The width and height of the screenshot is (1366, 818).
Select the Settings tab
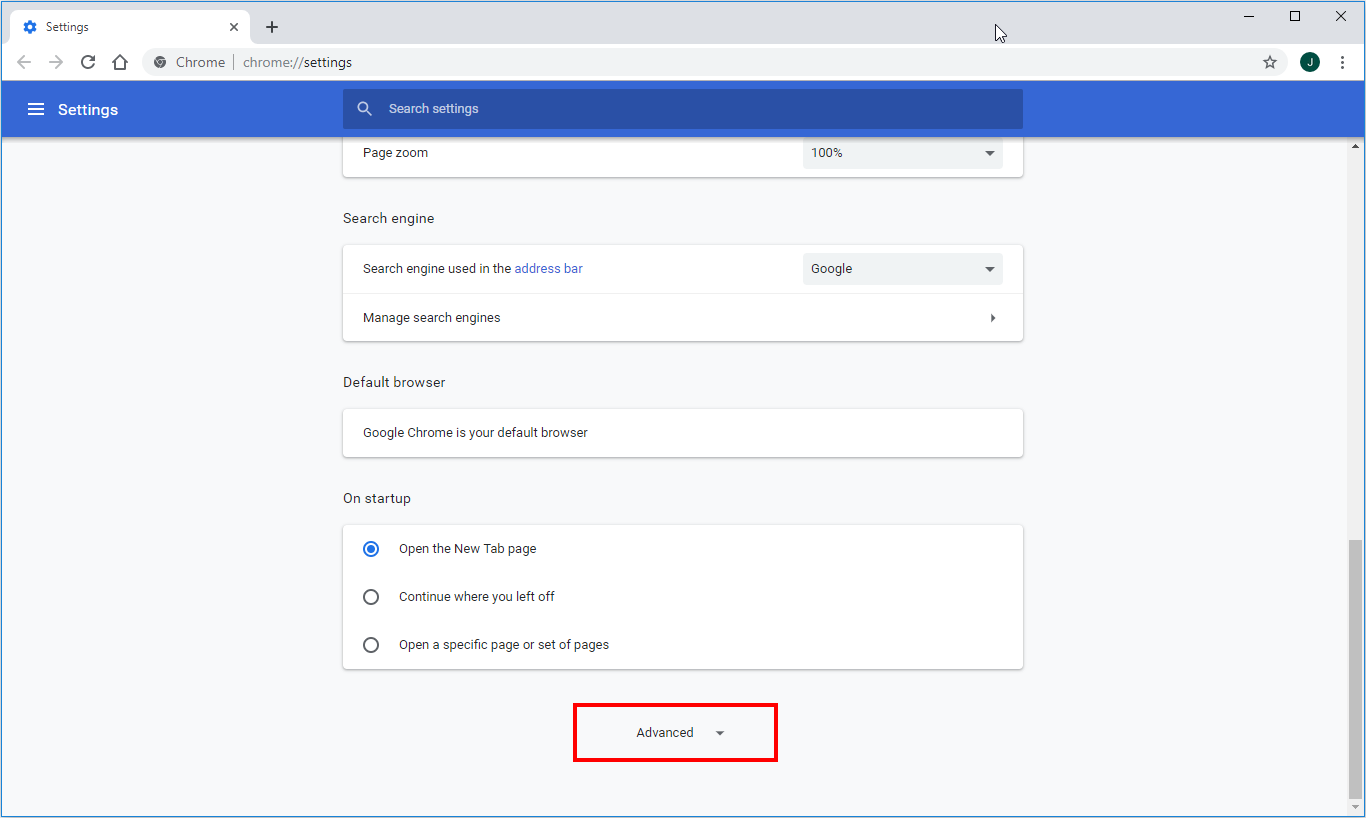[129, 27]
